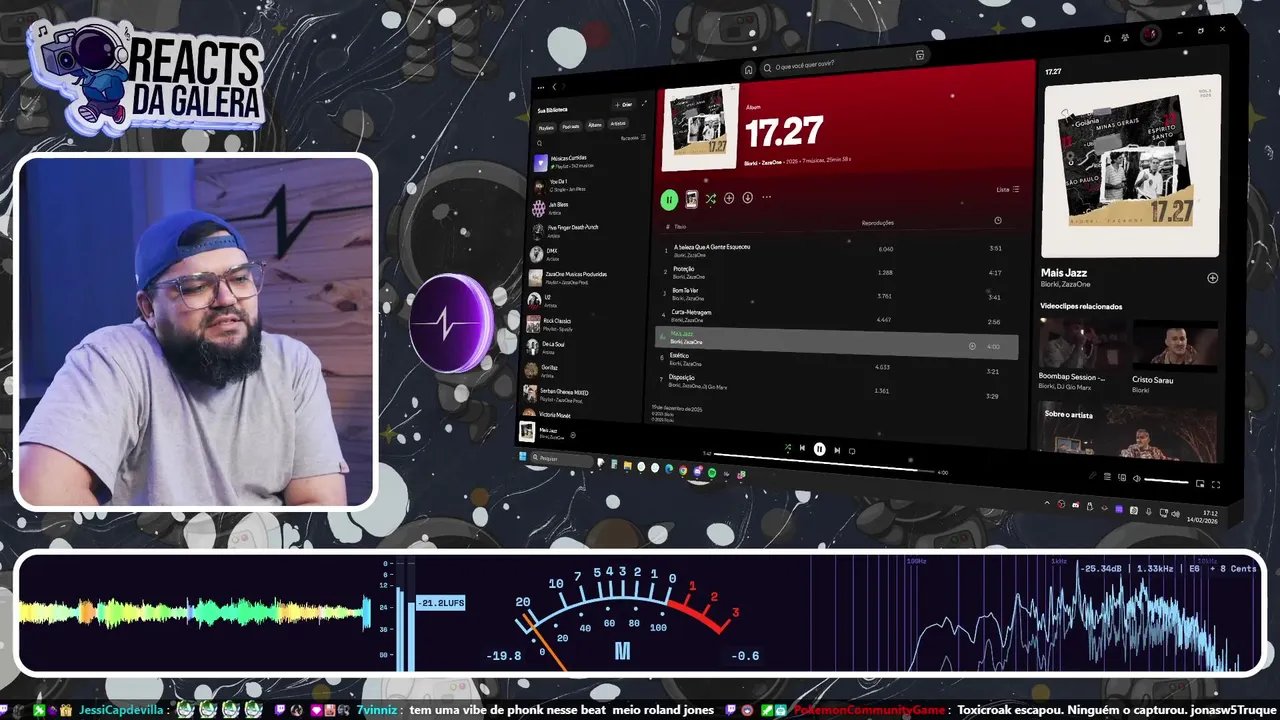This screenshot has width=1280, height=720.
Task: Skip to previous track in player bar
Action: click(x=802, y=448)
